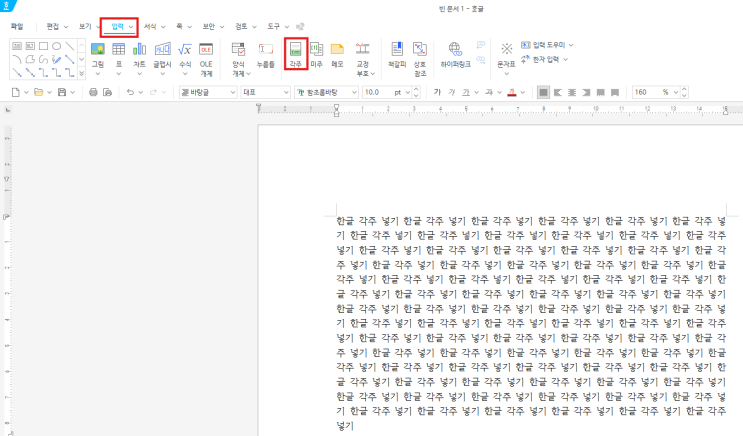
Task: Open the underline style dropdown arrow
Action: (x=476, y=92)
